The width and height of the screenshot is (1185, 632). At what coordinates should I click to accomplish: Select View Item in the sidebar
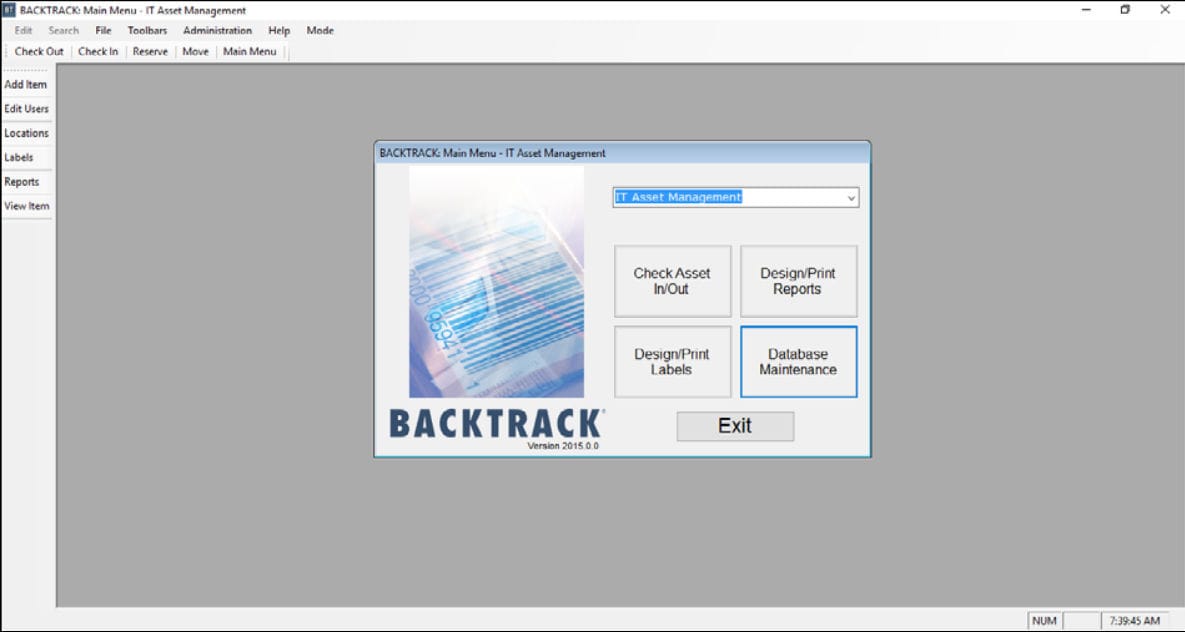click(25, 206)
